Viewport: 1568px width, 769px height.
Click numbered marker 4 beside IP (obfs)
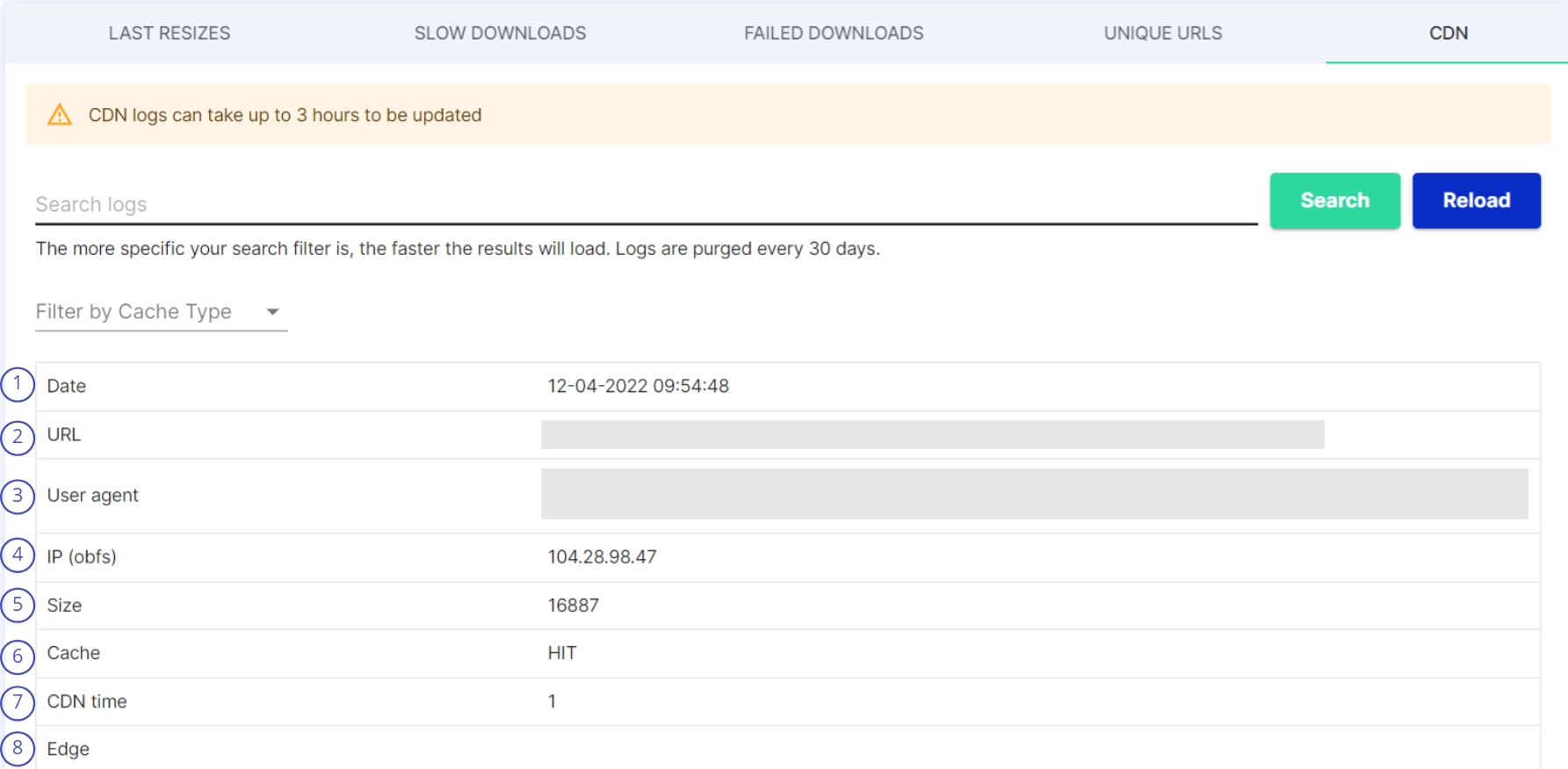[x=18, y=555]
